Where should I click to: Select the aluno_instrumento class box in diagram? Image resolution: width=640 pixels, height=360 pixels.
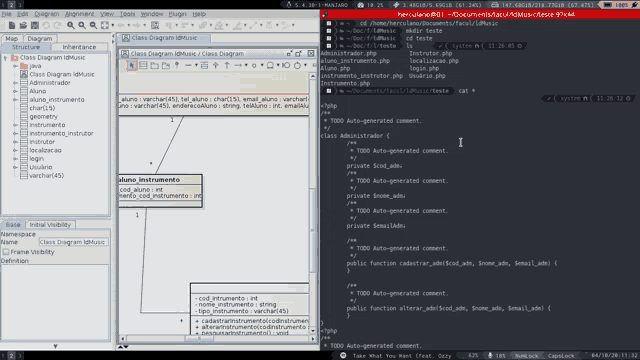(160, 191)
